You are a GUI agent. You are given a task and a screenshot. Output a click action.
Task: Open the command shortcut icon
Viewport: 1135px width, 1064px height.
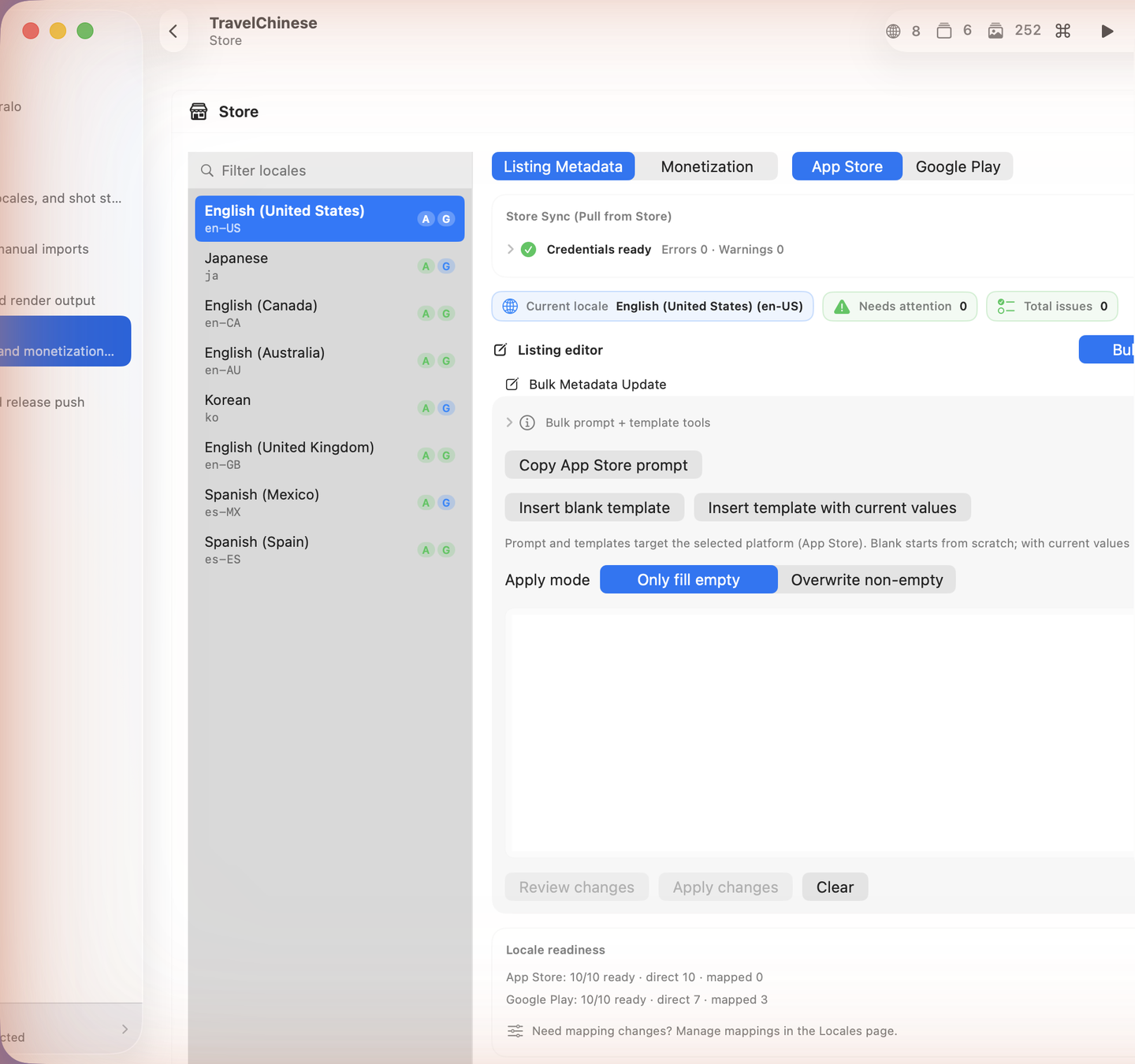[x=1062, y=31]
